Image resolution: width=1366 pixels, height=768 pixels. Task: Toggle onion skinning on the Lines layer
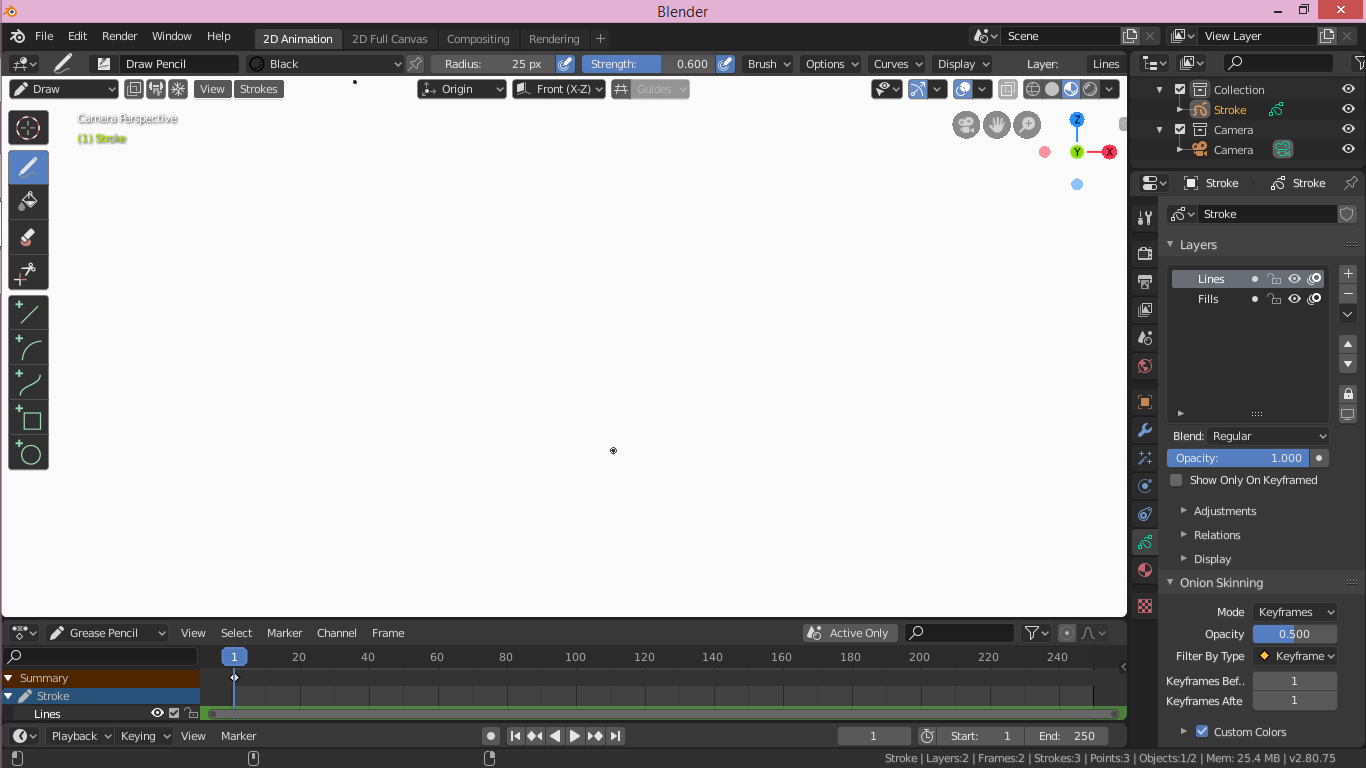click(1314, 278)
